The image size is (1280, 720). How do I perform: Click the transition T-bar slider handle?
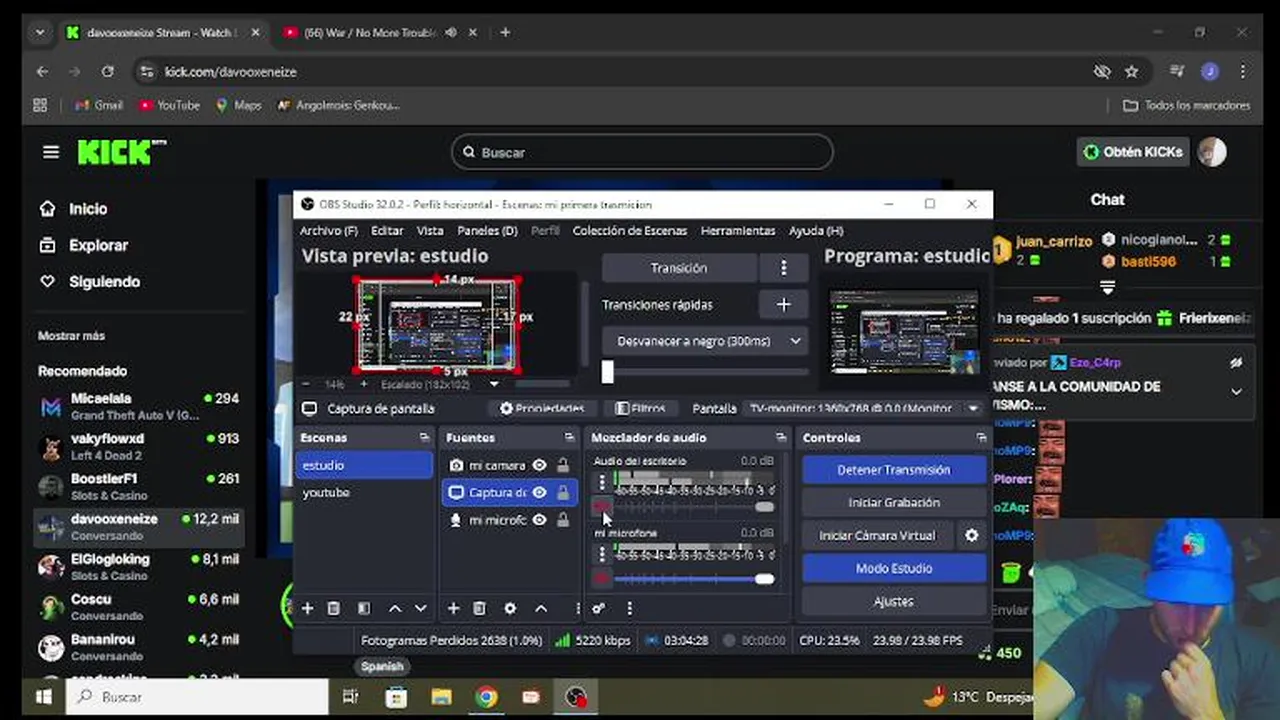(x=607, y=372)
